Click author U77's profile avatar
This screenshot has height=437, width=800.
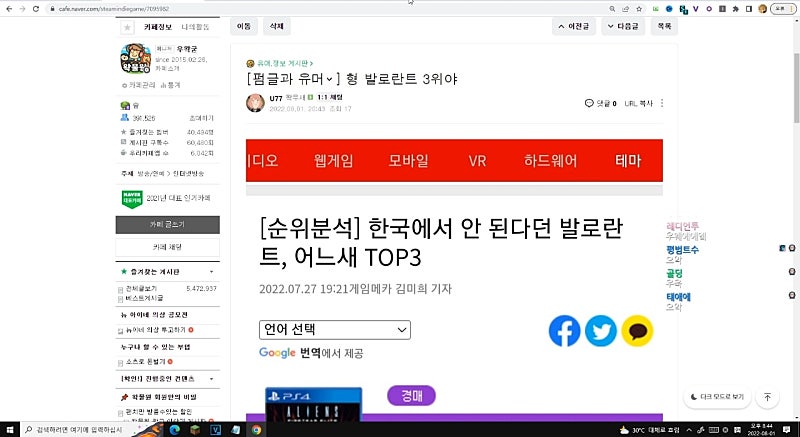click(x=255, y=103)
